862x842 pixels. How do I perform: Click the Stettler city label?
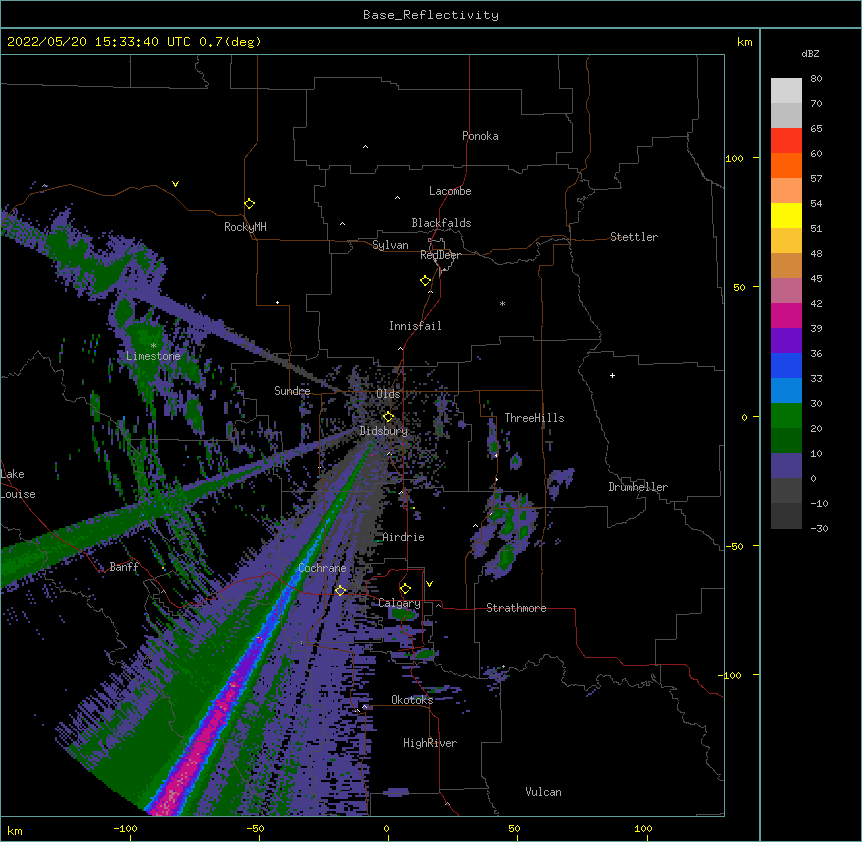(634, 237)
